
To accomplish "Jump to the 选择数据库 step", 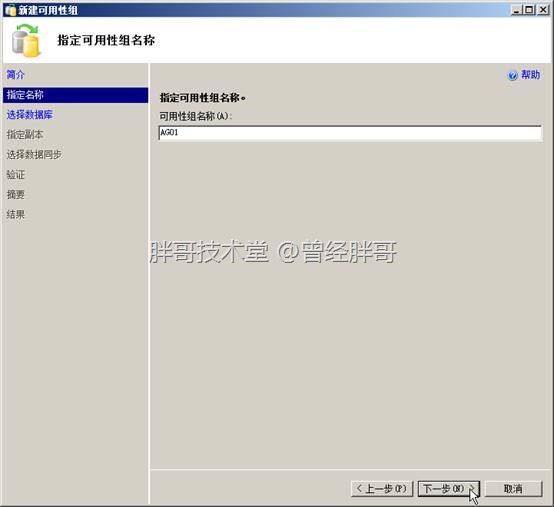I will click(x=30, y=115).
